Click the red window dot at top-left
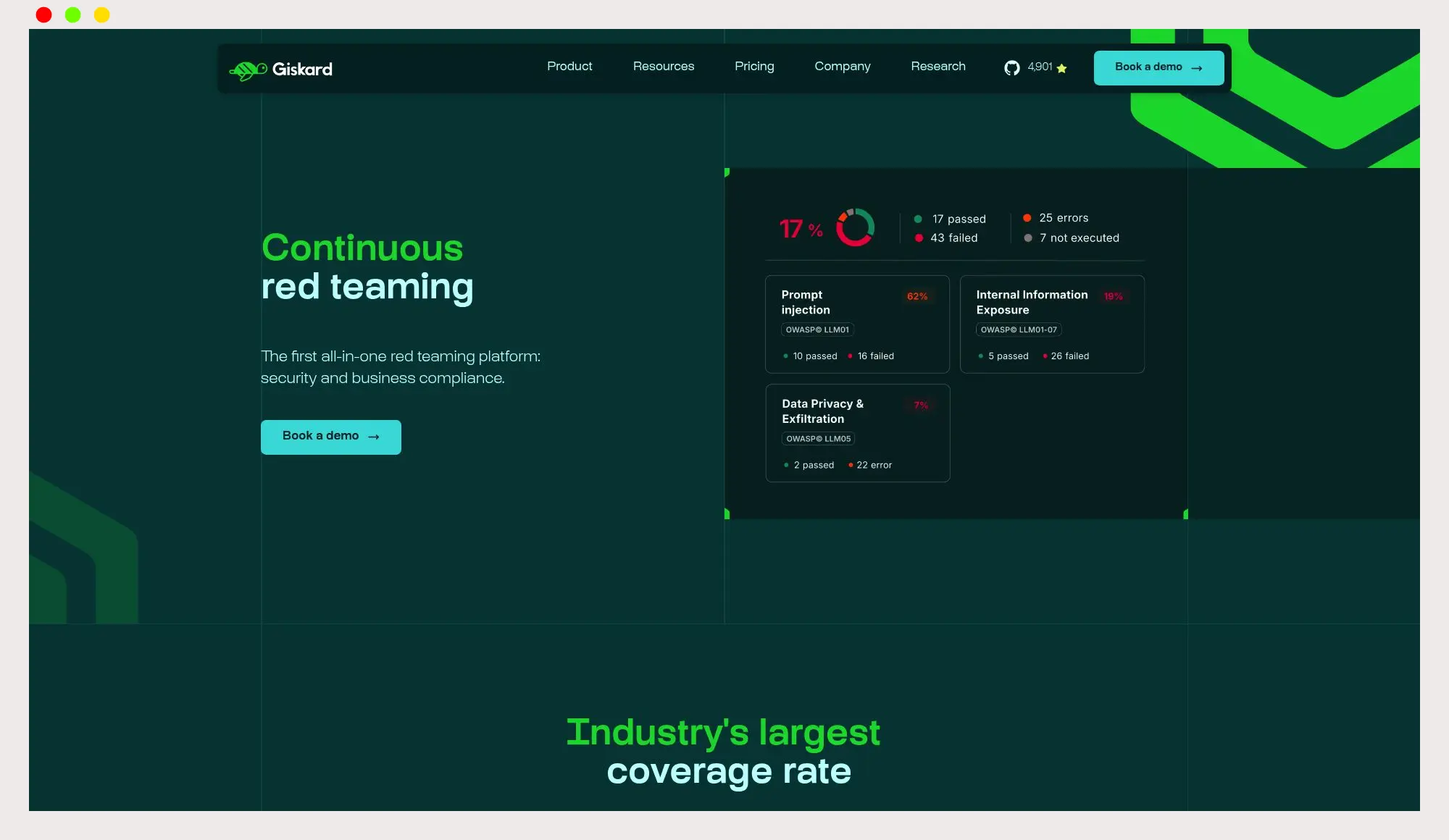The image size is (1449, 840). [43, 14]
